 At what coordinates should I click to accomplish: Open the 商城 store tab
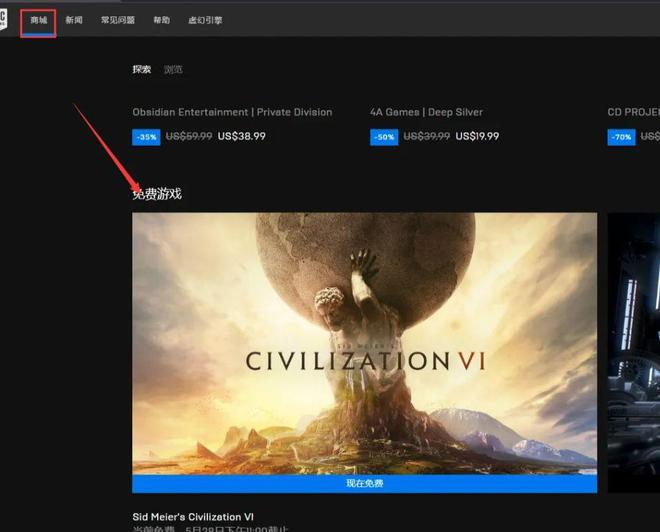pos(38,20)
